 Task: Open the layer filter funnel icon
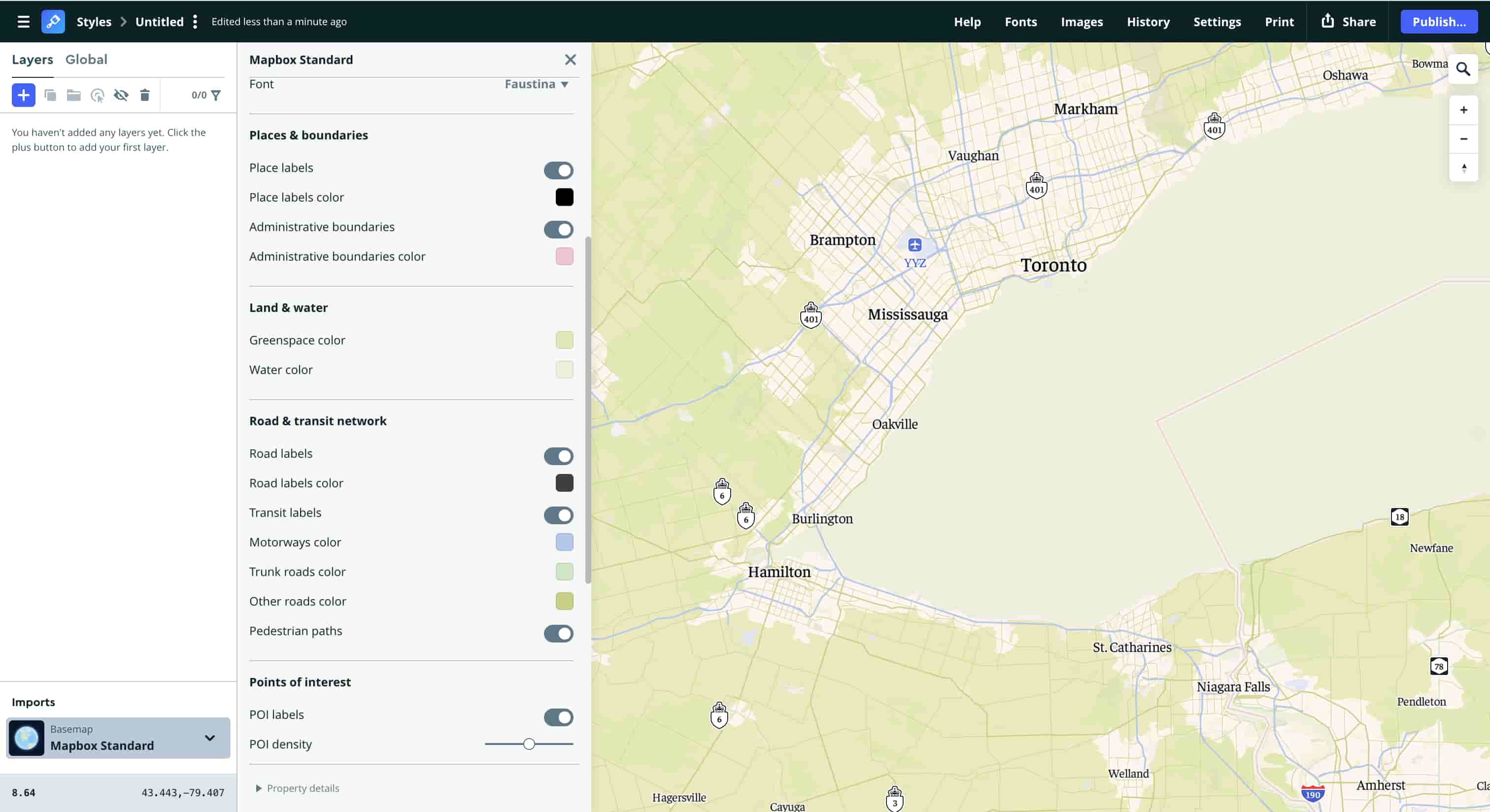point(216,95)
